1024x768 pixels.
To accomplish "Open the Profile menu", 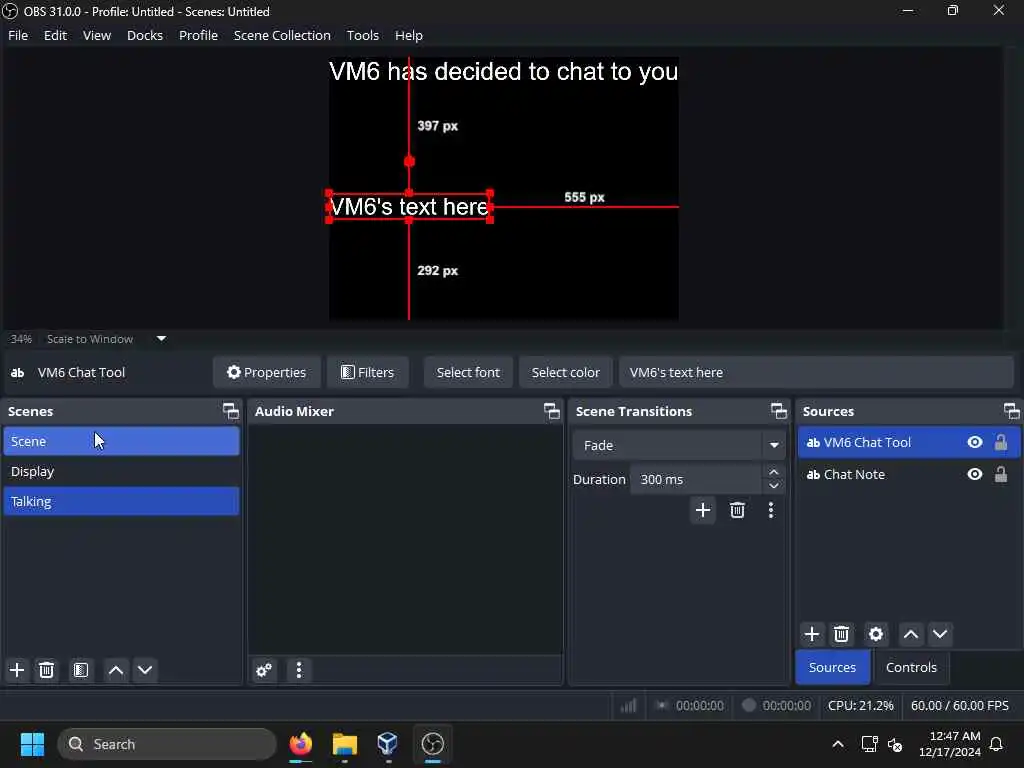I will pyautogui.click(x=199, y=35).
